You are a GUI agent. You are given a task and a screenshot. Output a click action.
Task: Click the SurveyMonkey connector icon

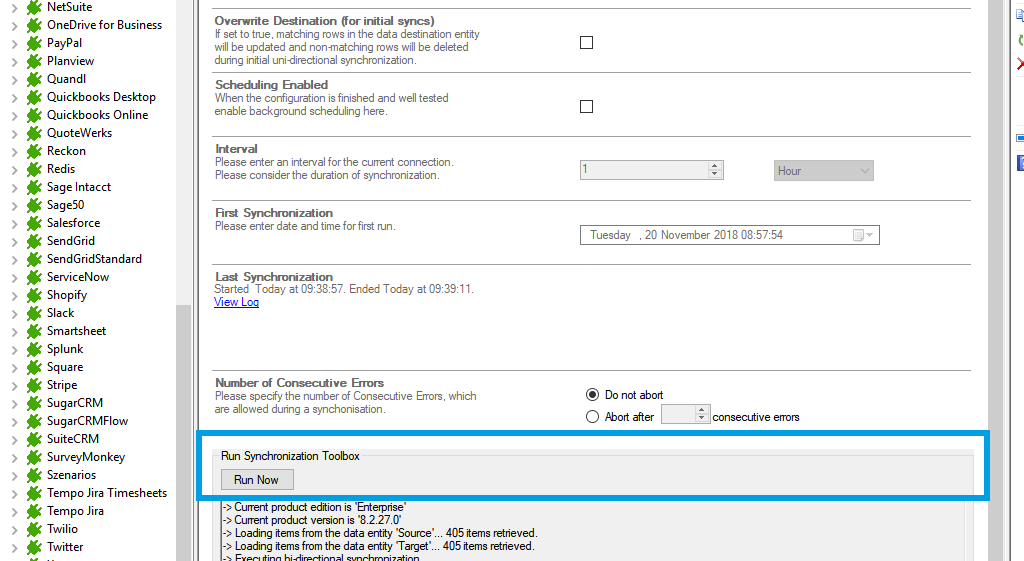[x=34, y=457]
